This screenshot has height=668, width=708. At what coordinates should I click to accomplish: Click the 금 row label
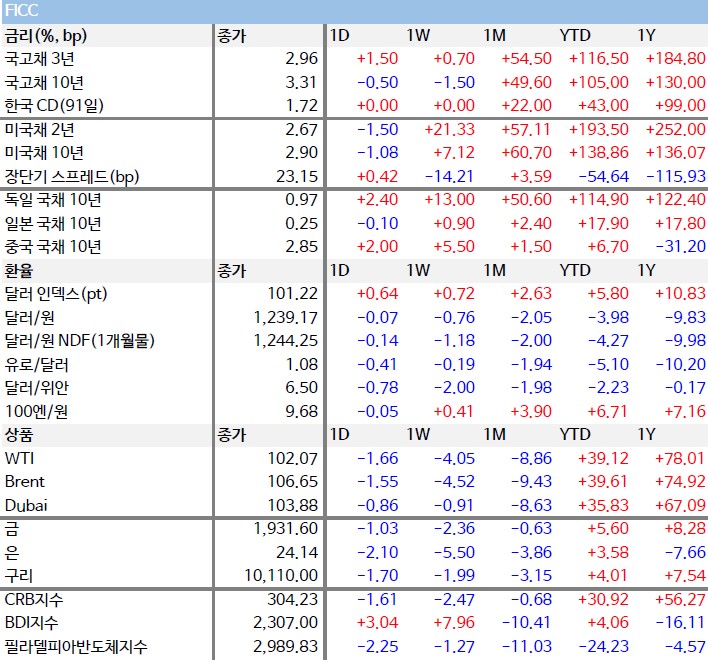[x=11, y=528]
